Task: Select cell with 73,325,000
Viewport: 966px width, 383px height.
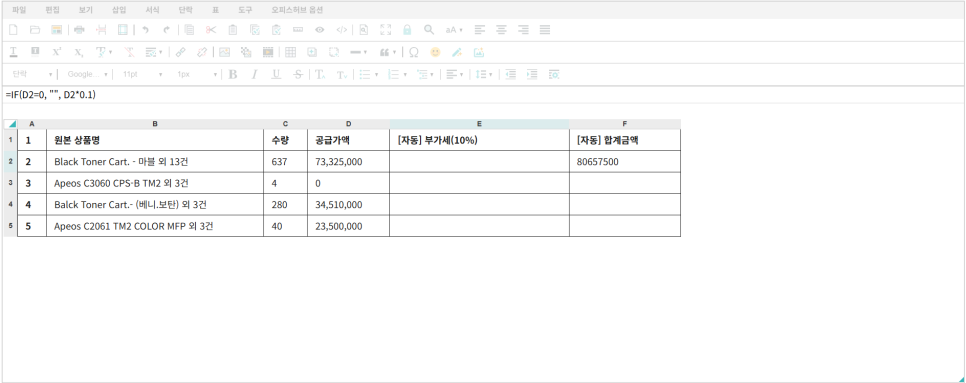Action: point(348,162)
